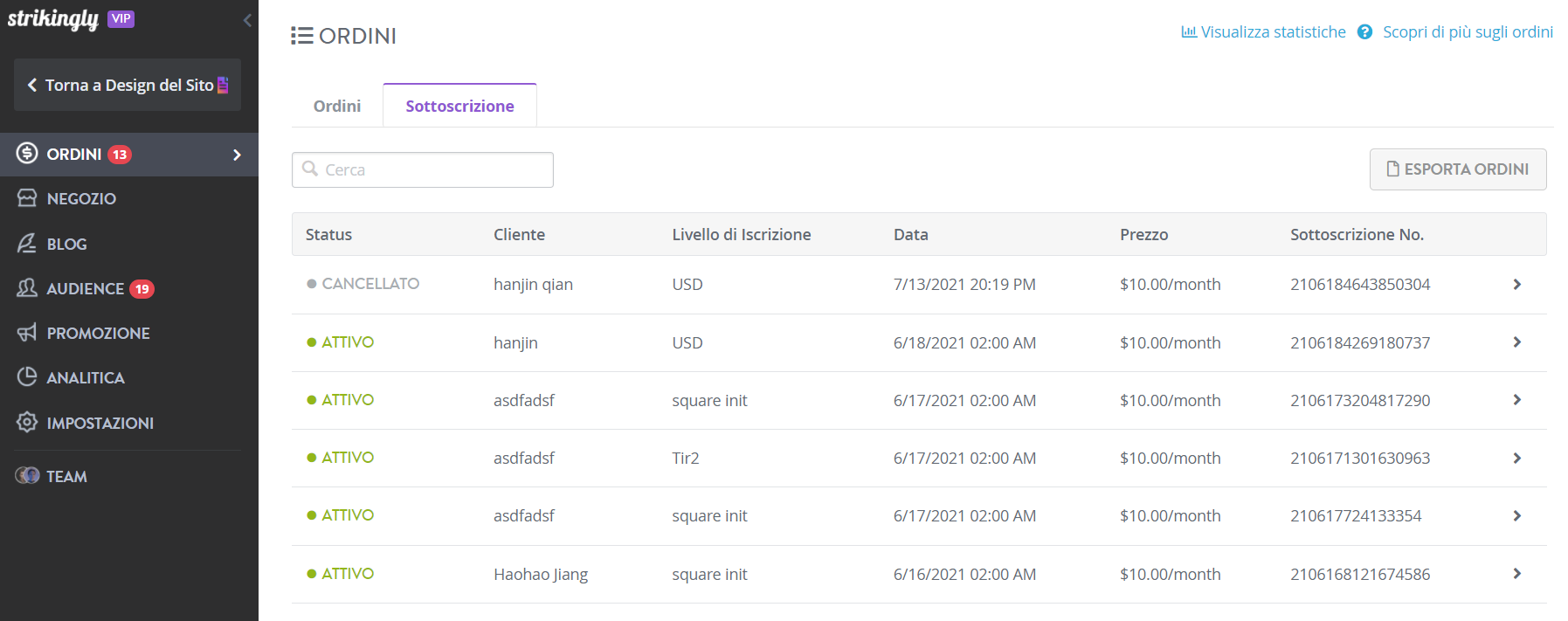Click the list icon beside the ORDINI heading

(x=302, y=36)
